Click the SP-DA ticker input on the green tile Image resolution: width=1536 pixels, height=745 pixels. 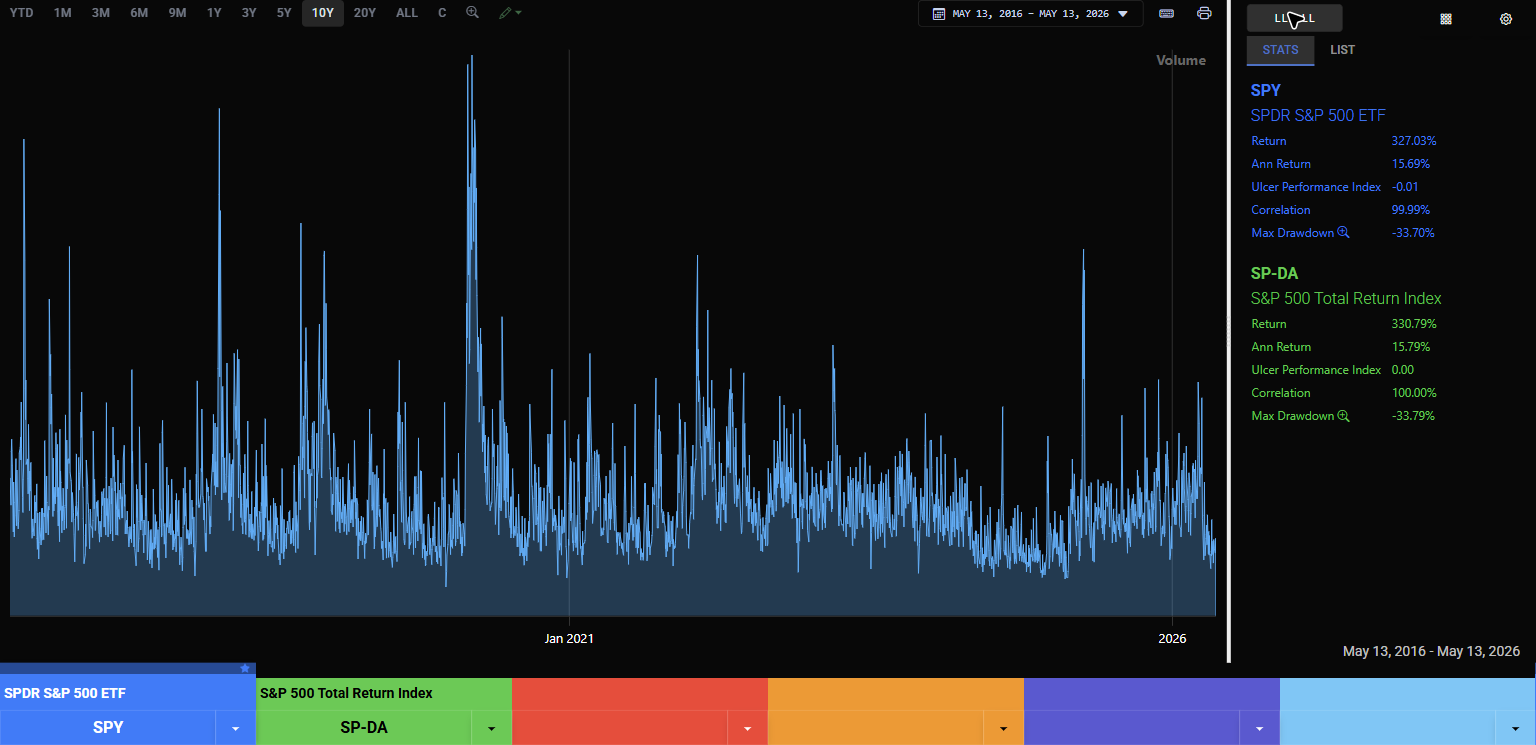(x=364, y=728)
